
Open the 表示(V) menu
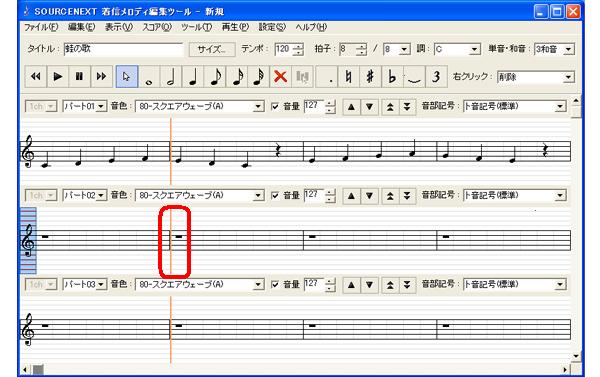pos(119,27)
